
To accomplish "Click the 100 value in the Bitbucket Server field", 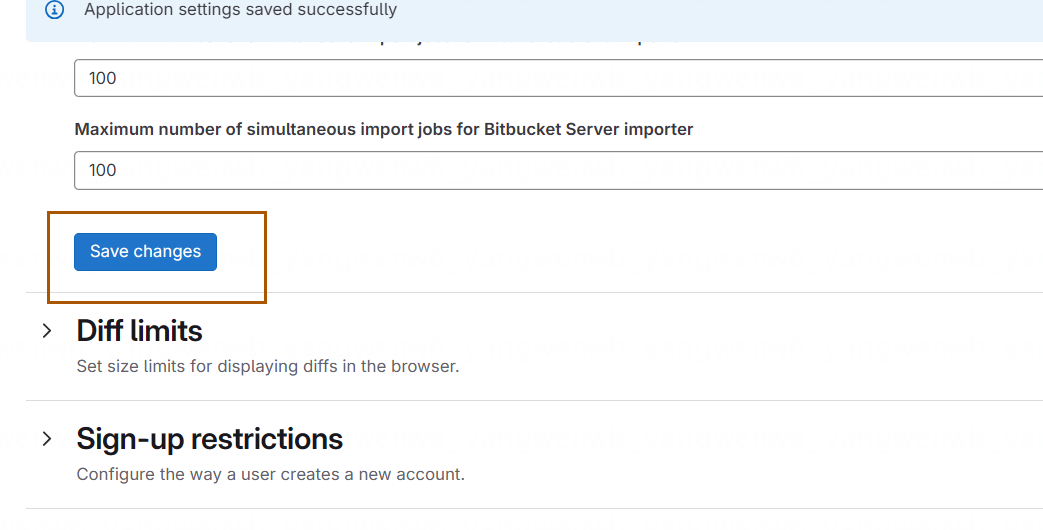I will pos(102,170).
